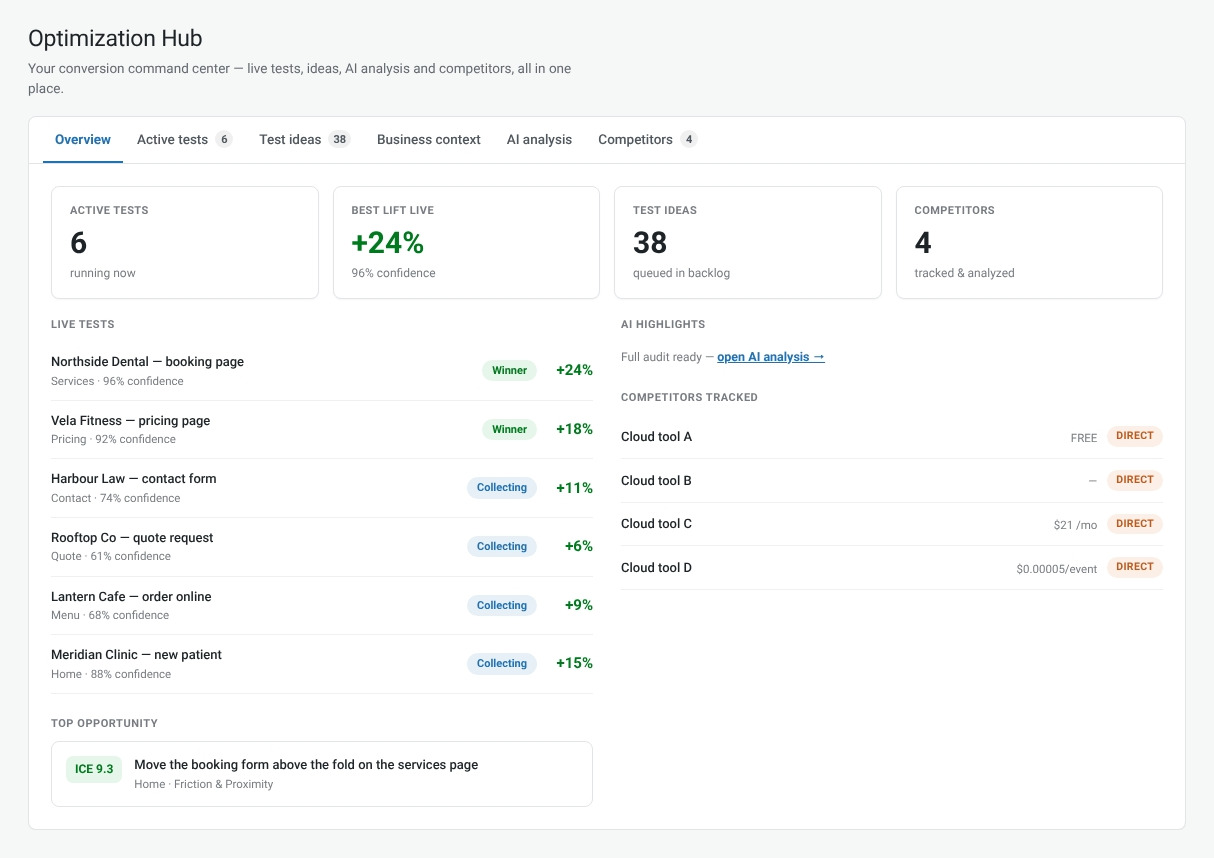This screenshot has width=1214, height=858.
Task: Open the top opportunity booking form card
Action: point(322,774)
